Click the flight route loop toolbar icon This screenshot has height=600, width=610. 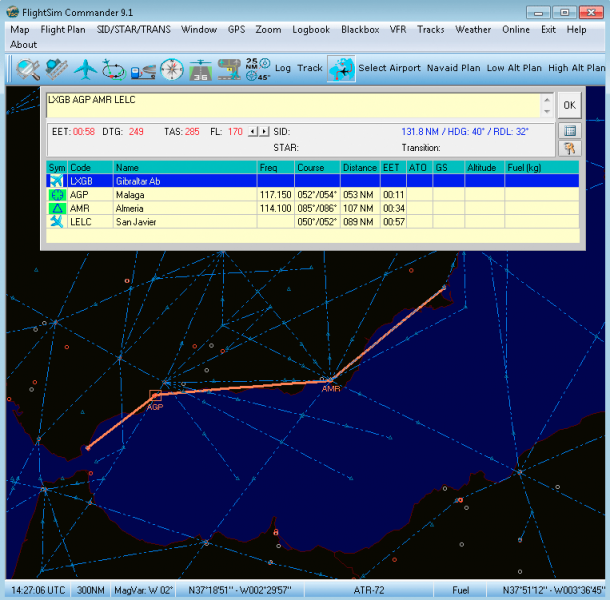pos(113,69)
